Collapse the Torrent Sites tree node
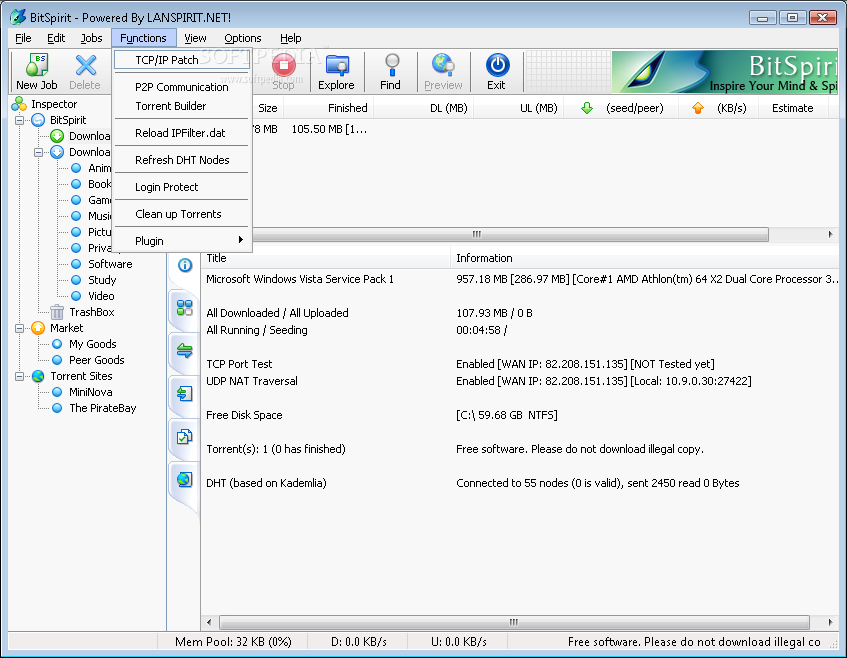The height and width of the screenshot is (658, 847). pyautogui.click(x=19, y=376)
